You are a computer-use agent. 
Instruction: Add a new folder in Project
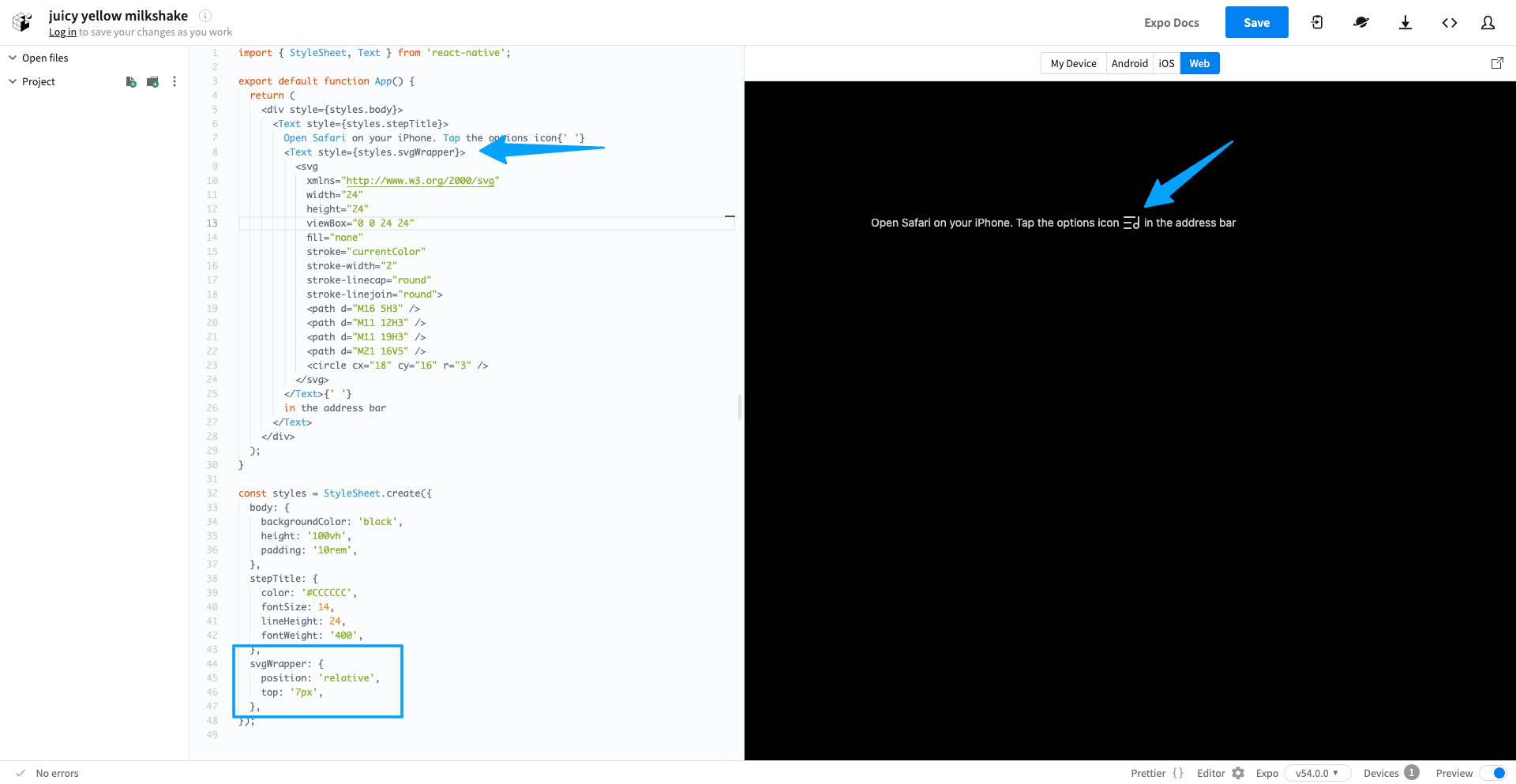point(152,81)
